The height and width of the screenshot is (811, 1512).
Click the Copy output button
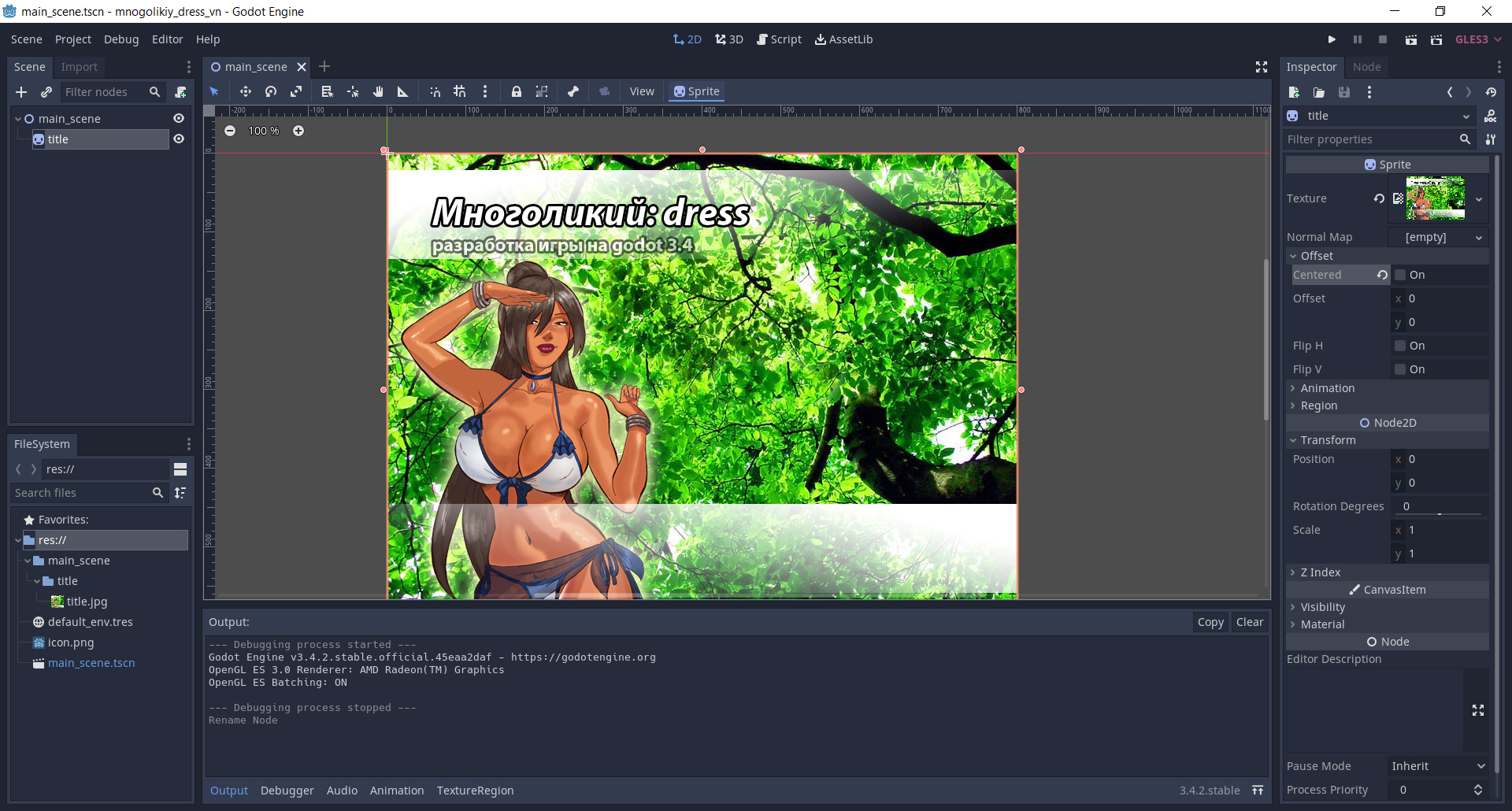pyautogui.click(x=1210, y=622)
